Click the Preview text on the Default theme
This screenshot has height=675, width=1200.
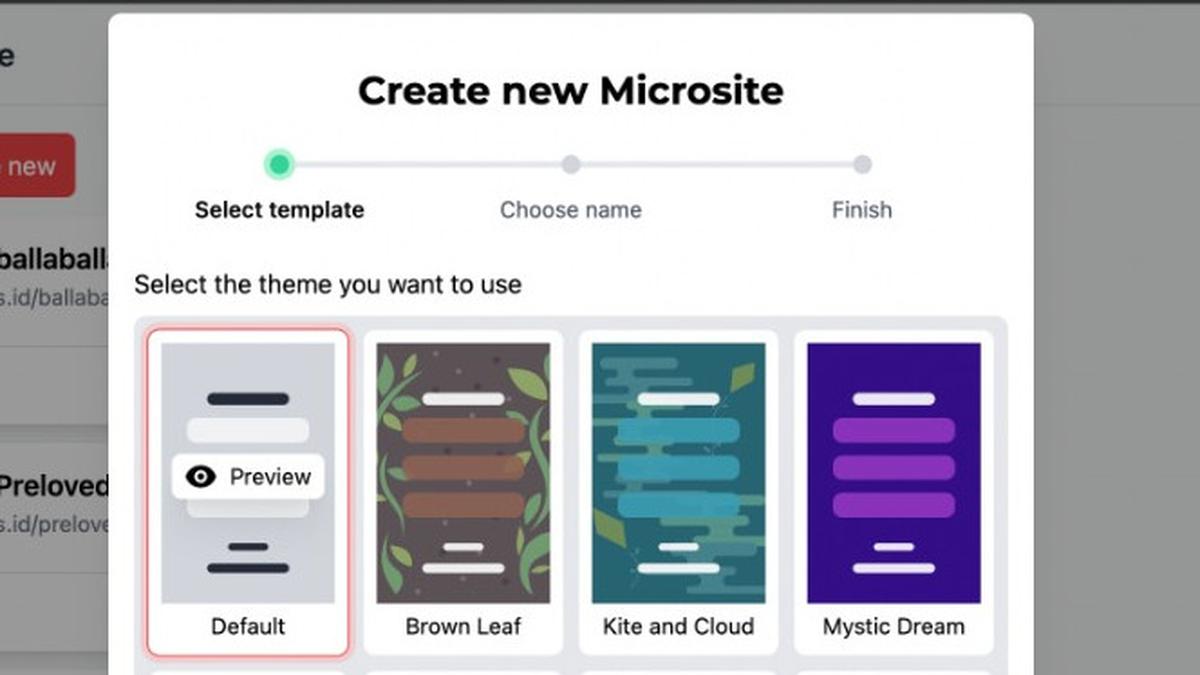click(270, 477)
